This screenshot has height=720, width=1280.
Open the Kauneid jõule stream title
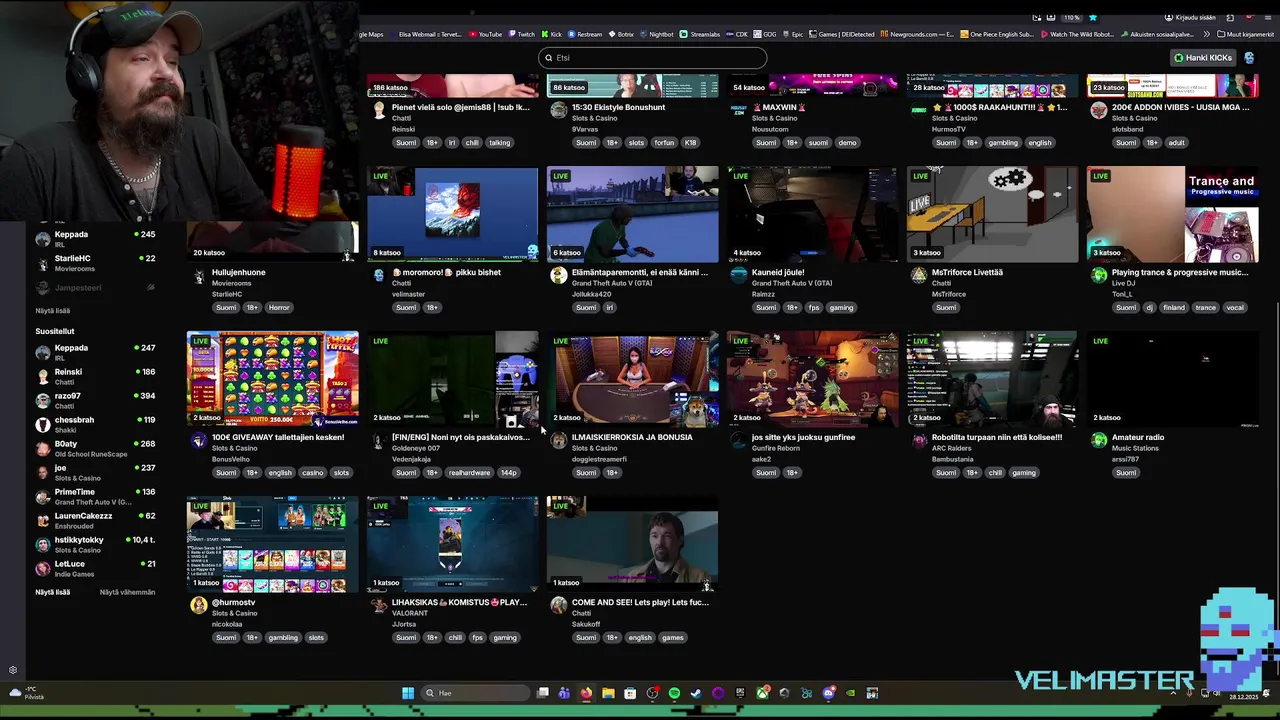[778, 272]
